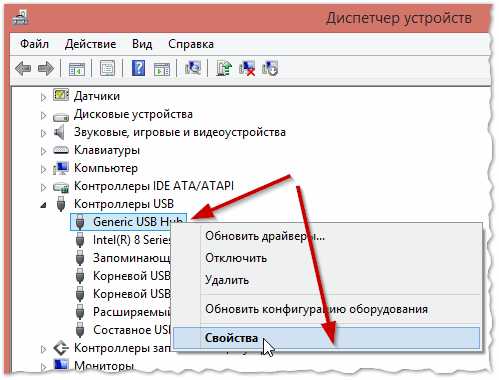Click Scan for hardware changes icon

193,68
